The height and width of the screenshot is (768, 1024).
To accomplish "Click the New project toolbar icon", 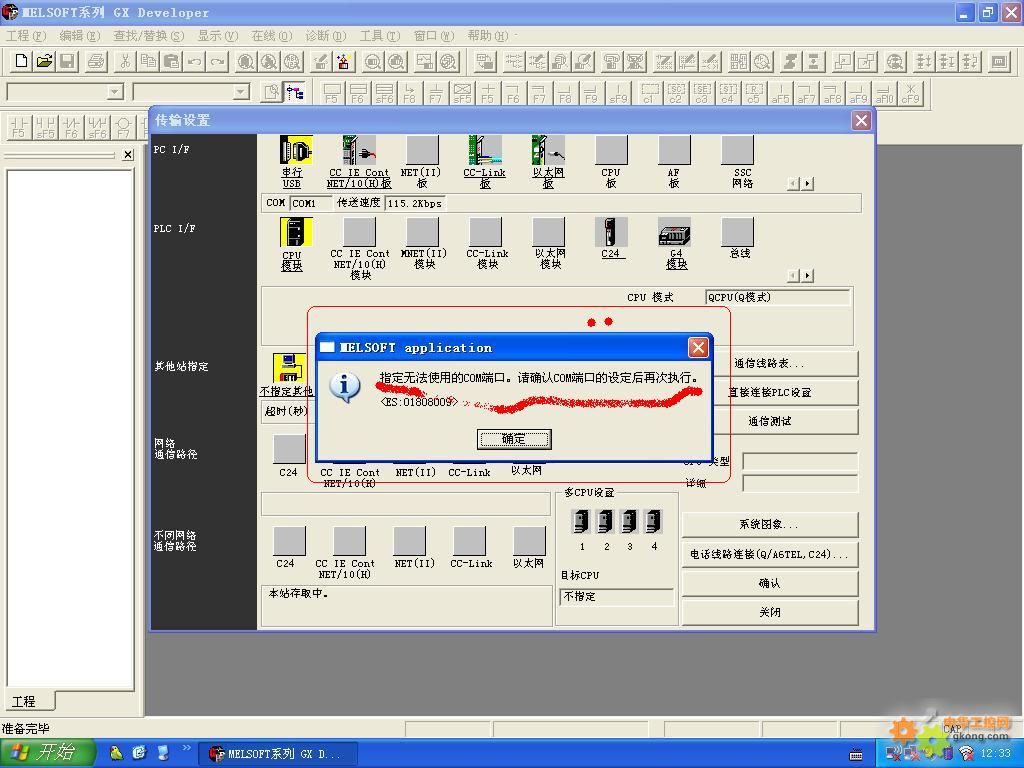I will pyautogui.click(x=21, y=61).
